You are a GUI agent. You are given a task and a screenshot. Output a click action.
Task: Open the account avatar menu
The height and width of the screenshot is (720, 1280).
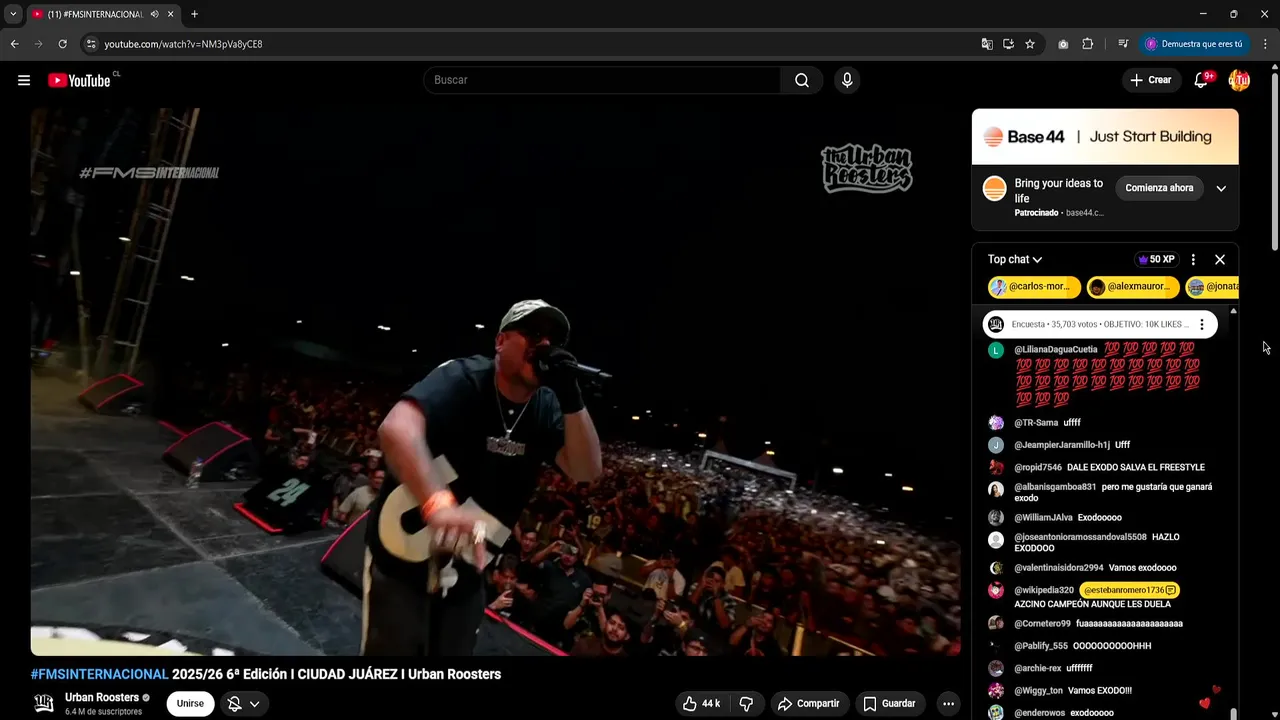(1239, 80)
